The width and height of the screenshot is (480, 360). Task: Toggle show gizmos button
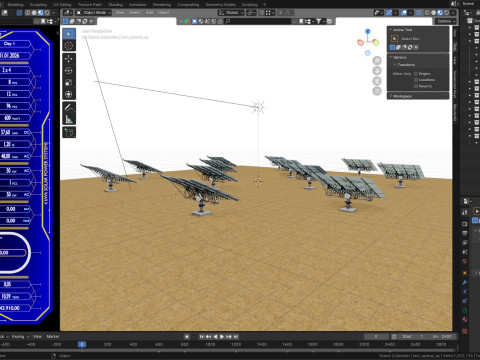(388, 13)
